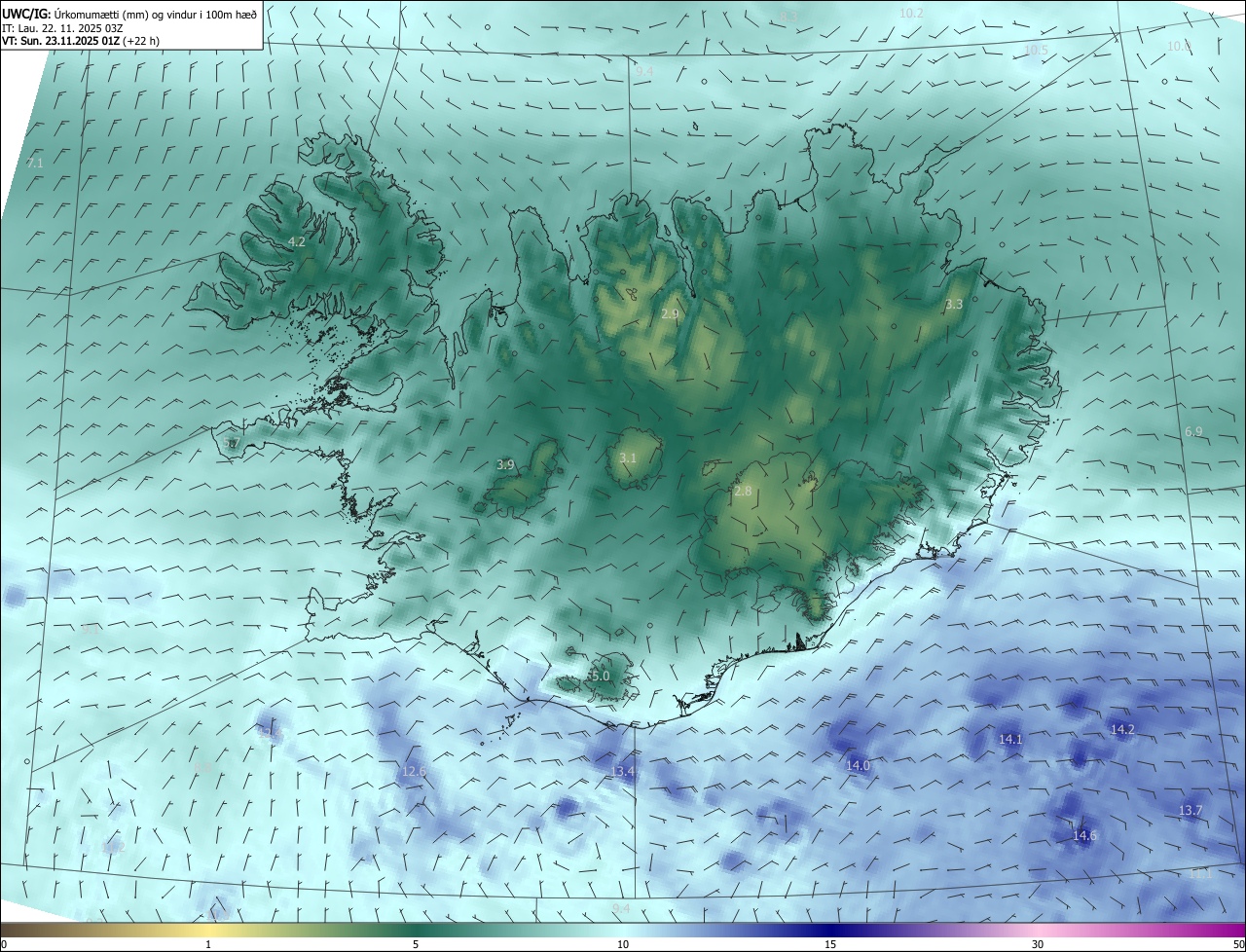Screen dimensions: 1246x952
Task: Click the 14.0 value label on the map
Action: click(858, 765)
